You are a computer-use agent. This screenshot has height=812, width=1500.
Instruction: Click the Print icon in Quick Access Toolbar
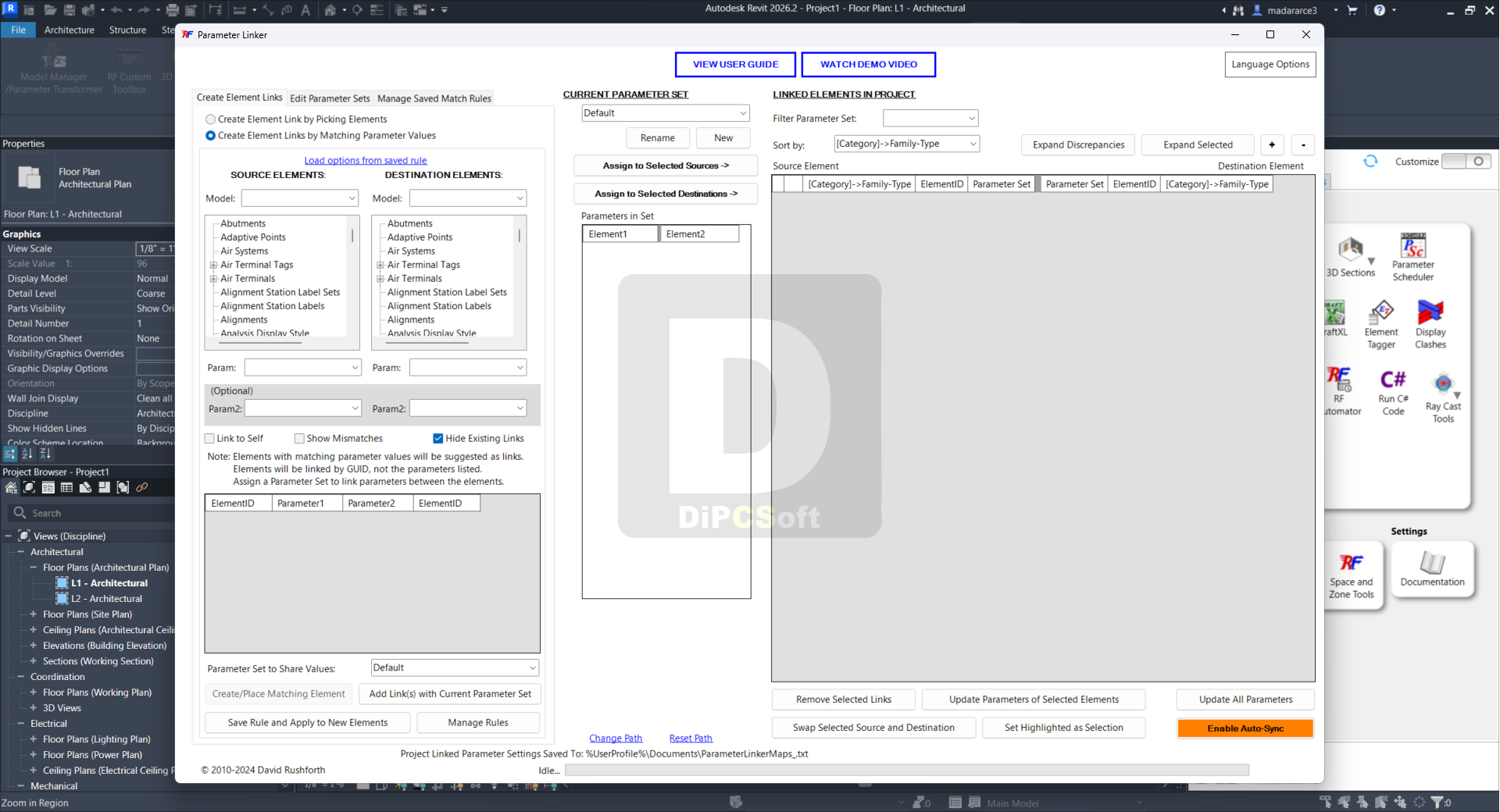(x=173, y=10)
